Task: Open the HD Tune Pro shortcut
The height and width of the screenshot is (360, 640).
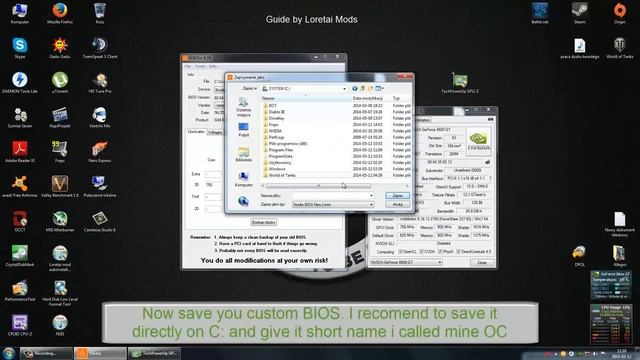Action: 100,82
